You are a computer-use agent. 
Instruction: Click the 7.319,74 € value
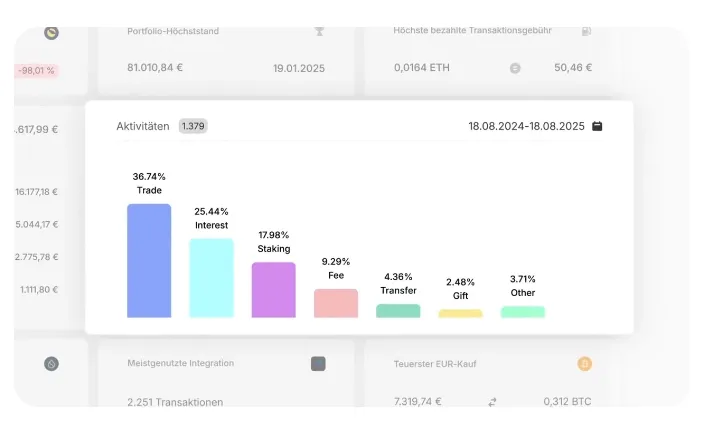click(418, 402)
